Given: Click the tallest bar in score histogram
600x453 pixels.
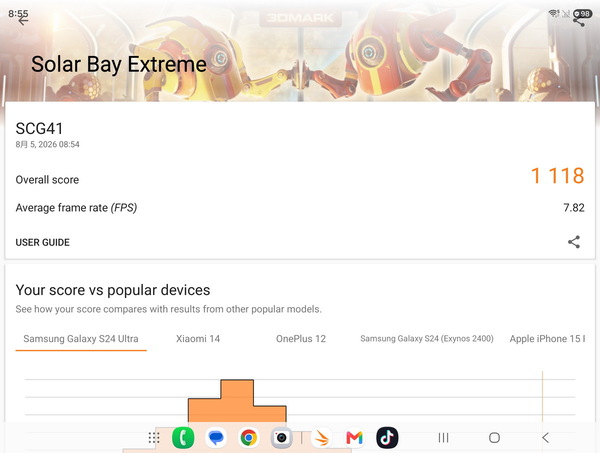Looking at the screenshot, I should (x=237, y=400).
